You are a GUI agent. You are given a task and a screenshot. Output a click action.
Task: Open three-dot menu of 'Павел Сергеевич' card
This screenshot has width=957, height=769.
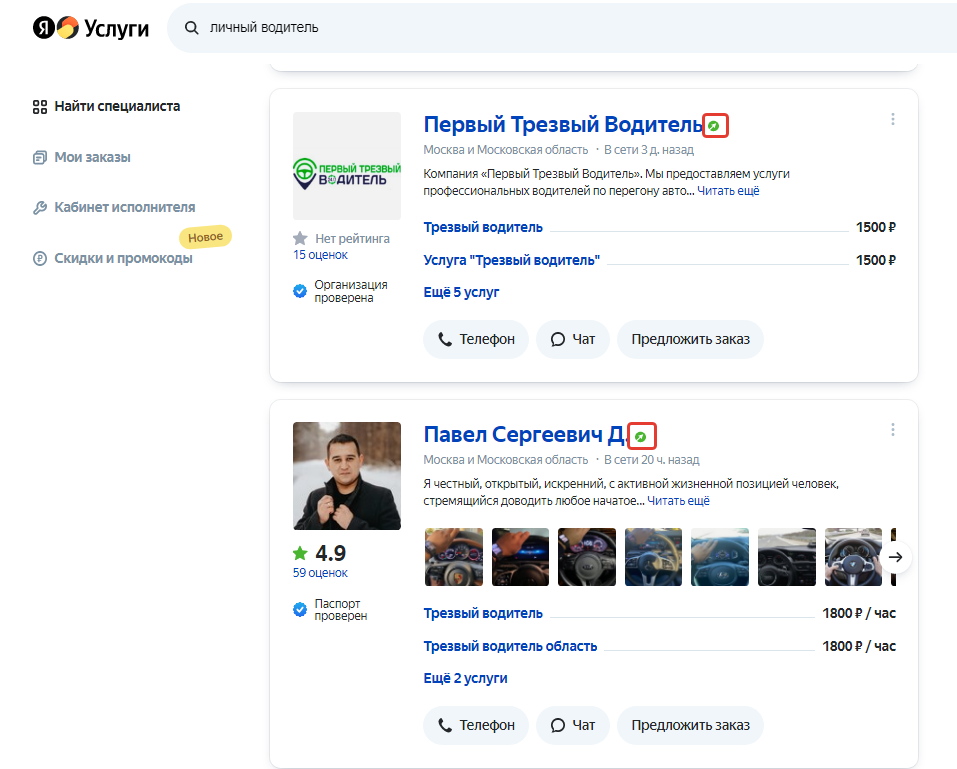[x=893, y=430]
